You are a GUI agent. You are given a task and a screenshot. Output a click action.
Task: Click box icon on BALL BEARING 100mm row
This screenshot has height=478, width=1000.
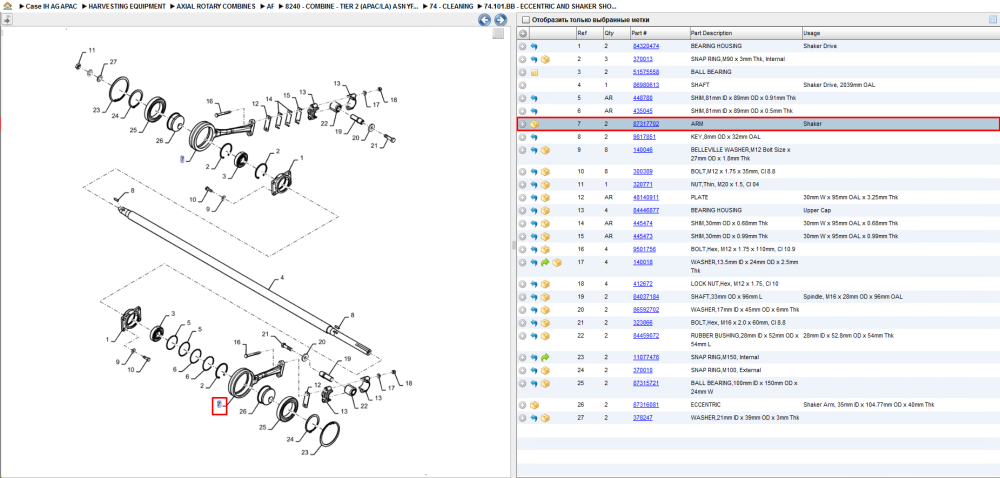tap(546, 384)
